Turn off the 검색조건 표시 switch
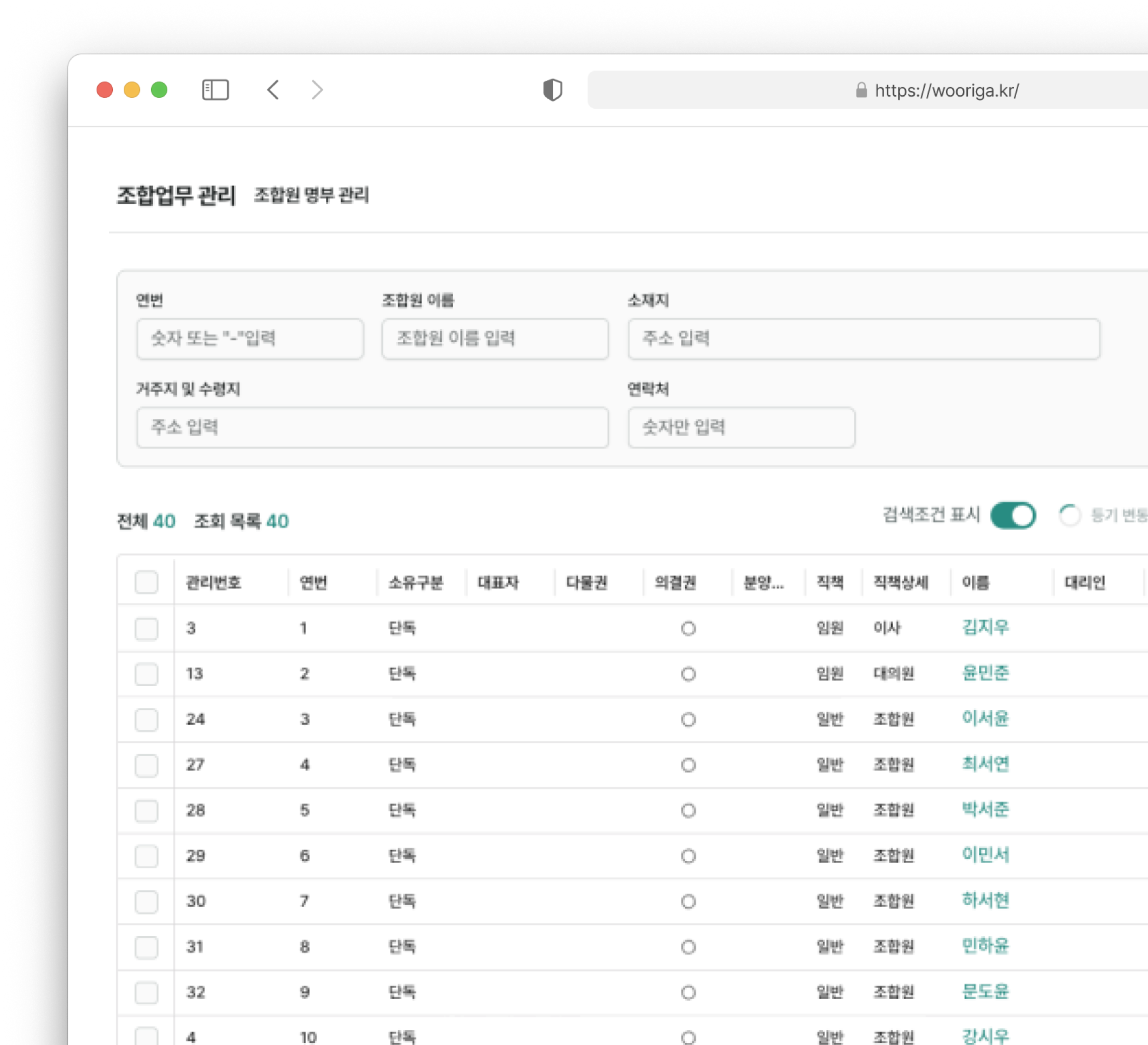The height and width of the screenshot is (1045, 1148). pyautogui.click(x=1013, y=515)
